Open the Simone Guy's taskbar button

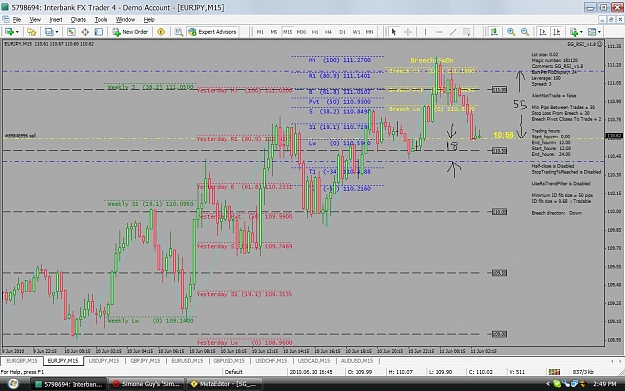pyautogui.click(x=146, y=384)
